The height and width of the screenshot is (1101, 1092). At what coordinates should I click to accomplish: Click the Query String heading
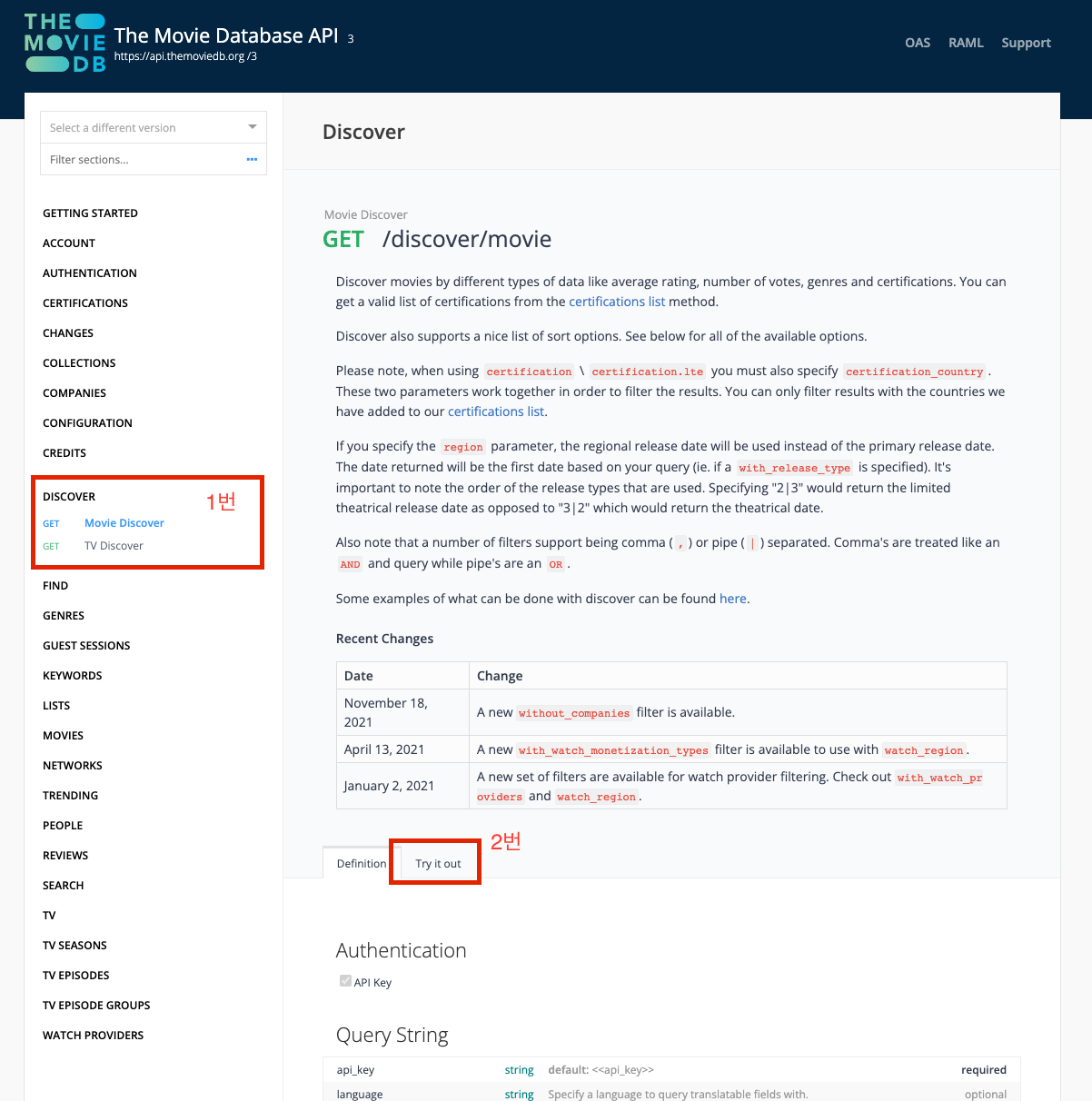pos(392,1036)
